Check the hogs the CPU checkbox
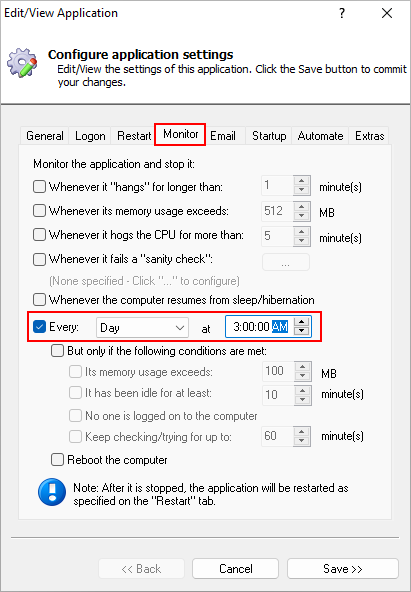Image resolution: width=411 pixels, height=592 pixels. click(39, 235)
